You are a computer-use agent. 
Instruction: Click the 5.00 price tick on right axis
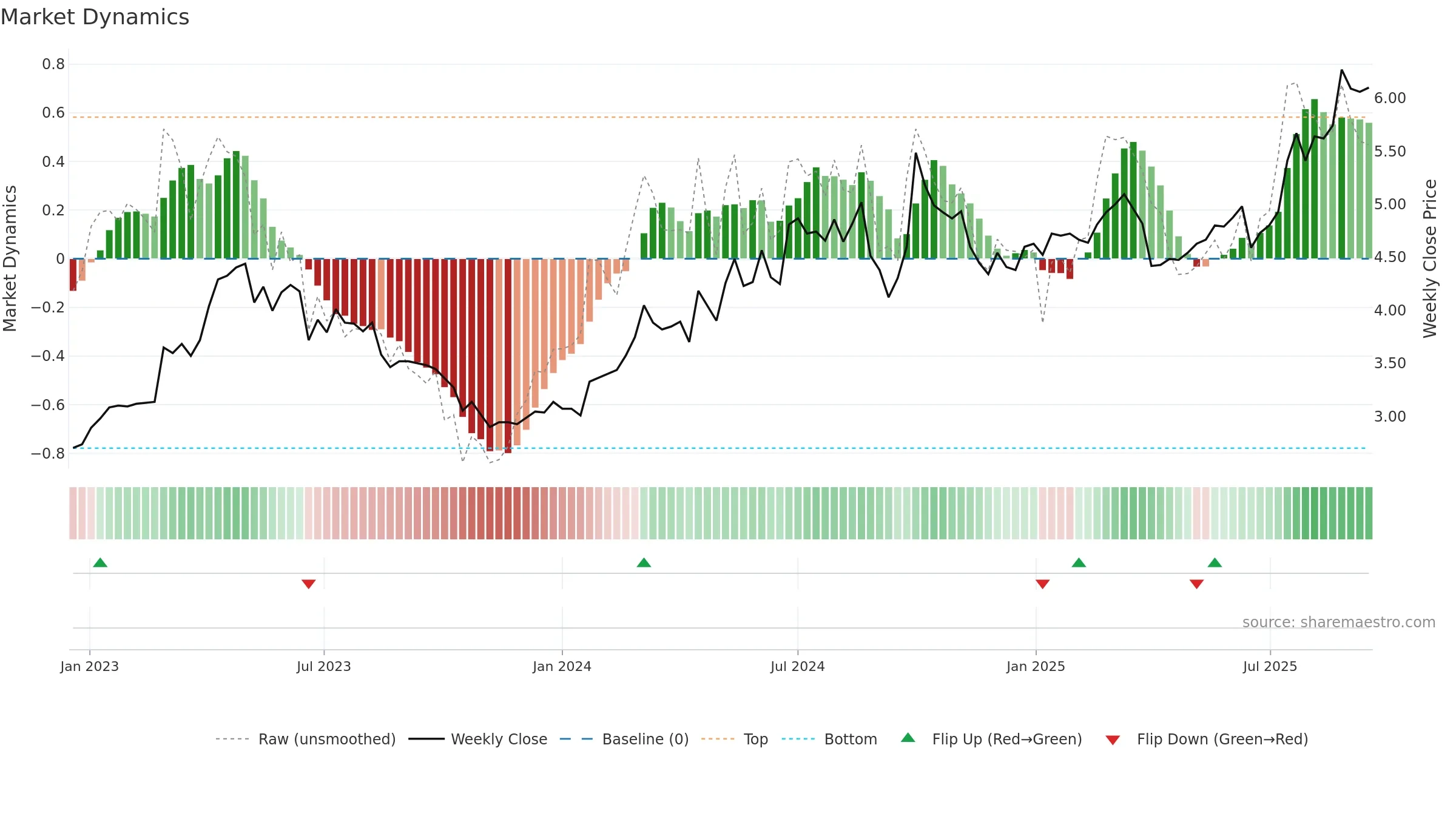point(1390,204)
